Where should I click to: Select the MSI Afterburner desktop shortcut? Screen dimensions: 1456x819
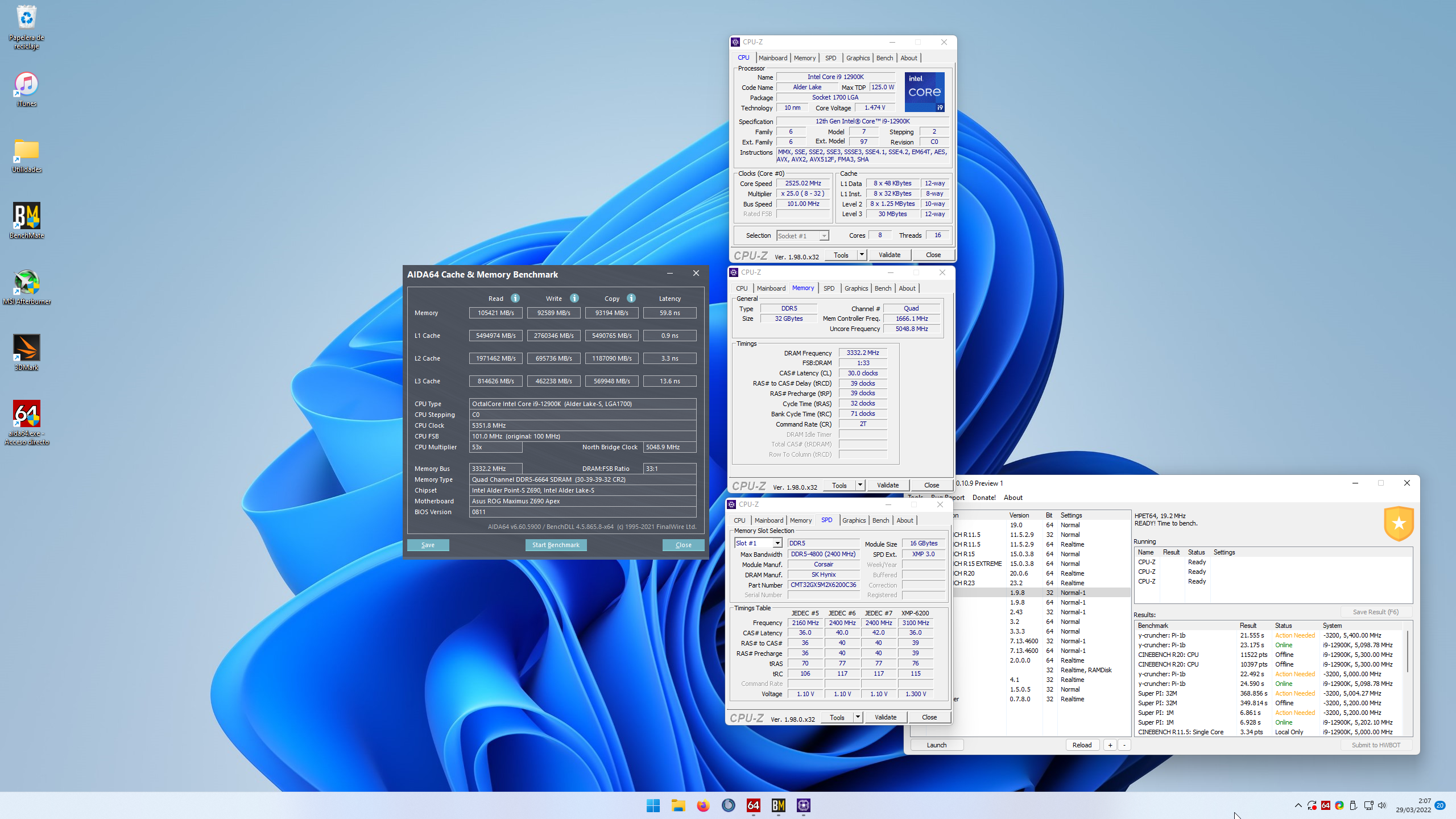[x=26, y=287]
